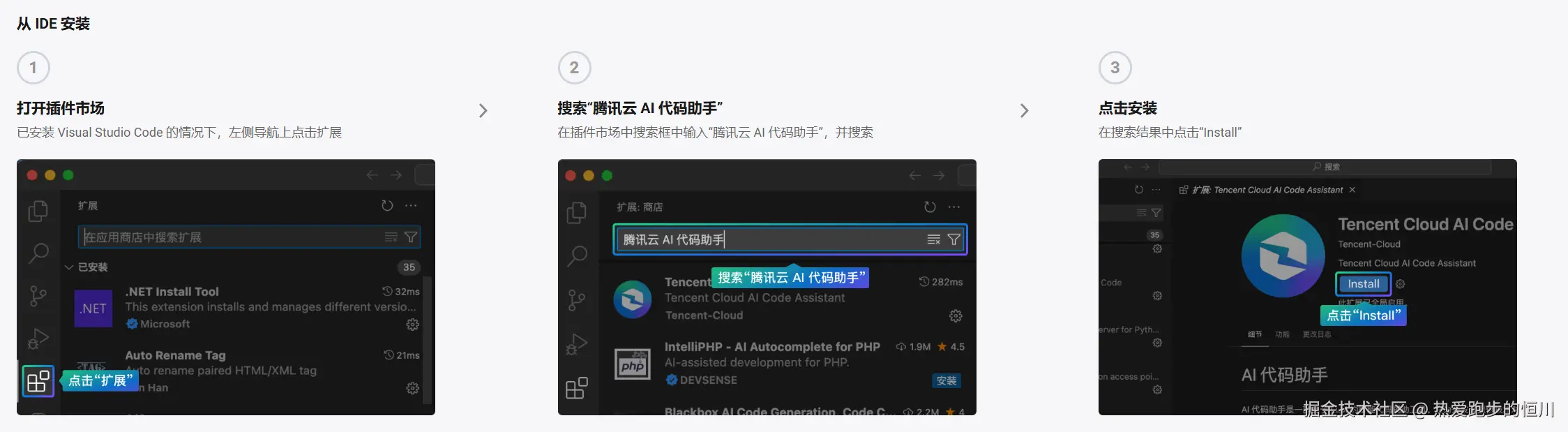
Task: Open 'Auto Rename Tag' extension title
Action: click(x=176, y=355)
